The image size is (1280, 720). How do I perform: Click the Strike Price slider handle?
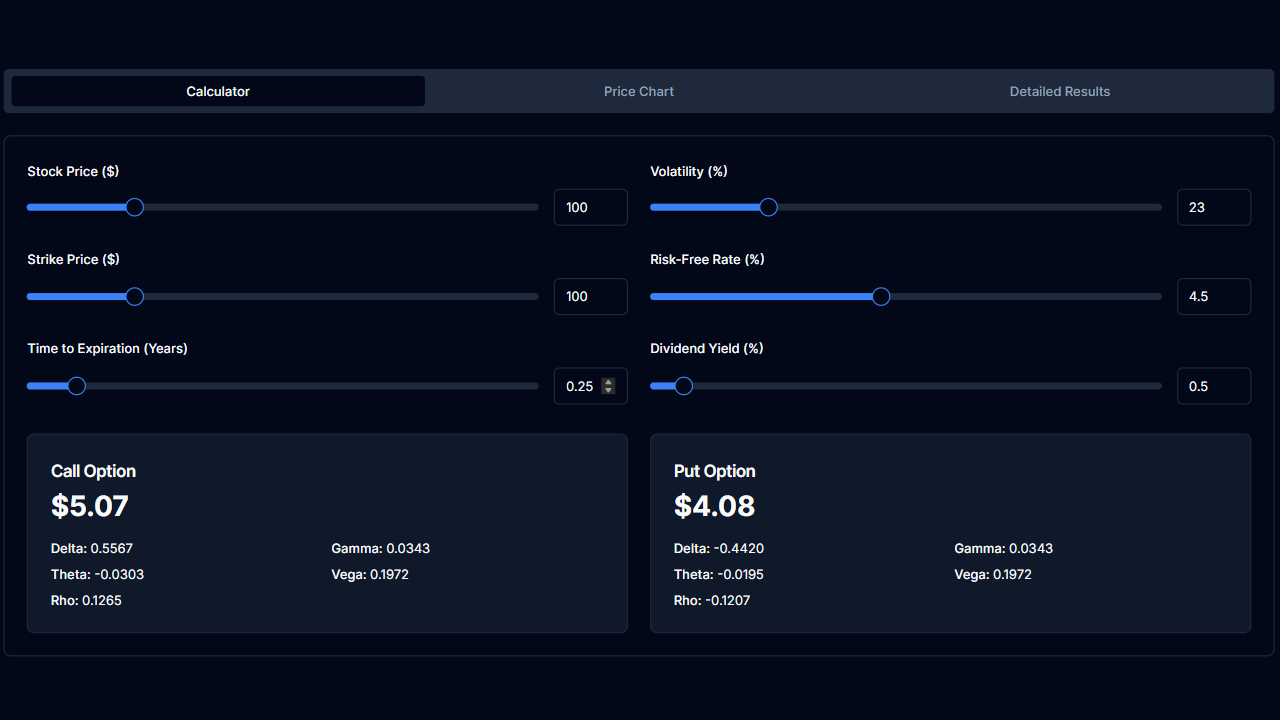pos(135,296)
